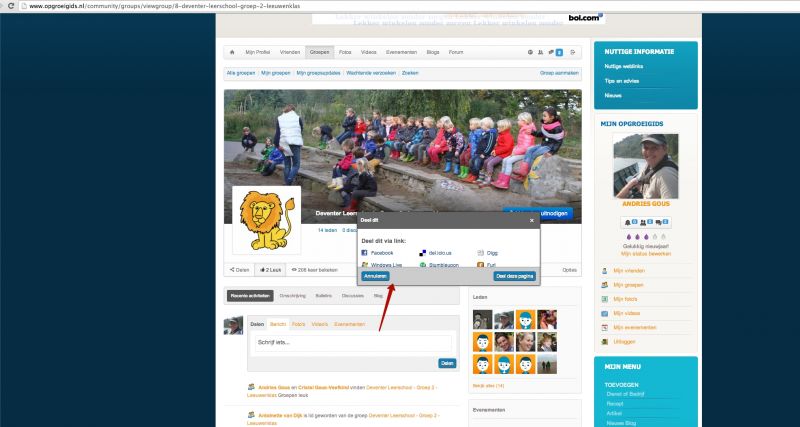Screen dimensions: 800x427
Task: Open the 'Mijn vrienden' sidebar icon link
Action: click(605, 271)
